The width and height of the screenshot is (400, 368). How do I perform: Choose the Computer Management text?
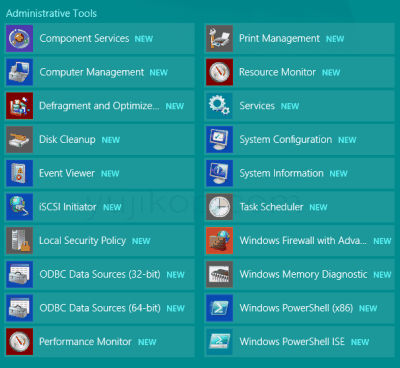click(x=92, y=72)
